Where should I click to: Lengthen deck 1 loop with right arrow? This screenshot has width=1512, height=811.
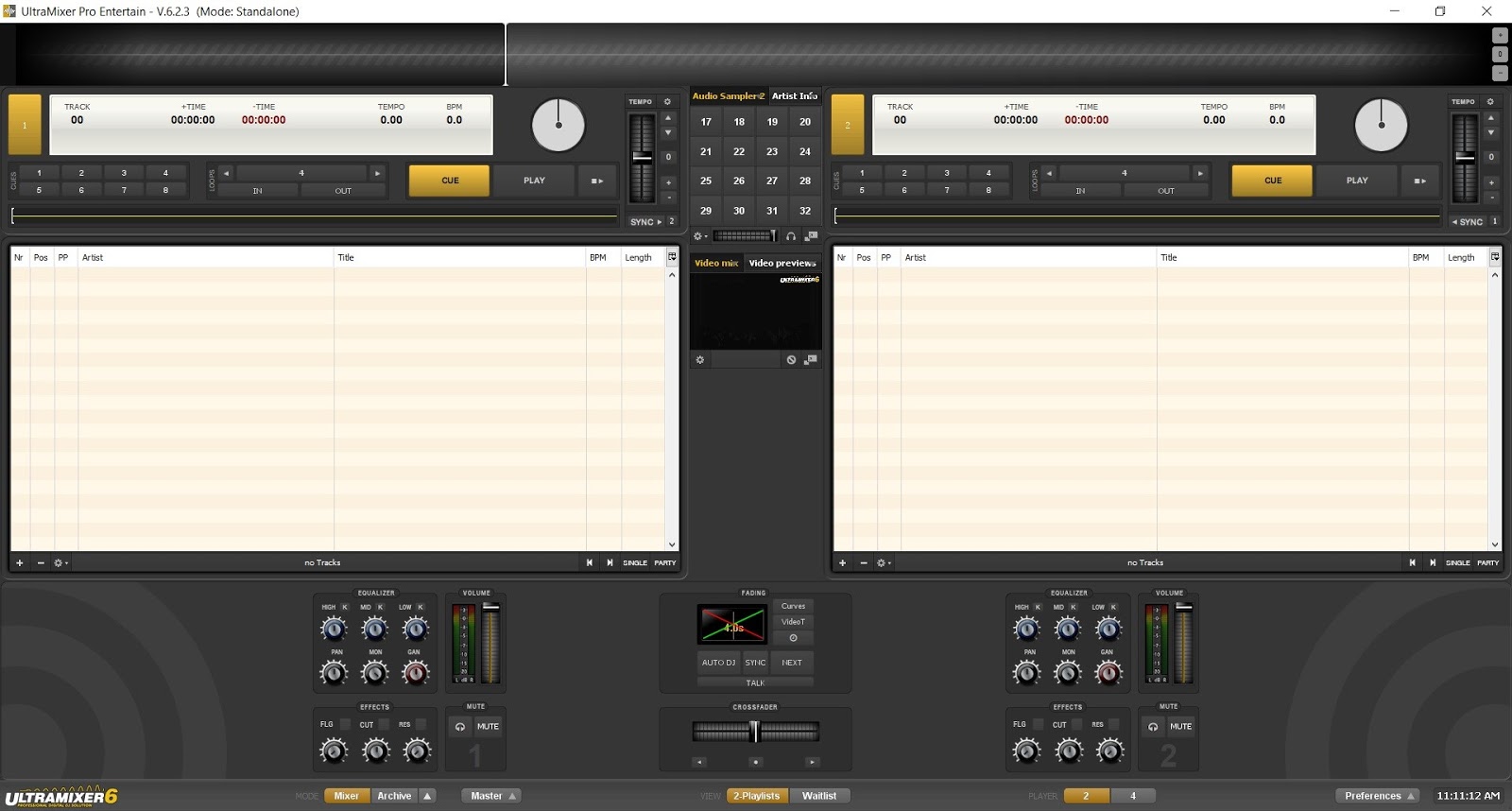377,173
